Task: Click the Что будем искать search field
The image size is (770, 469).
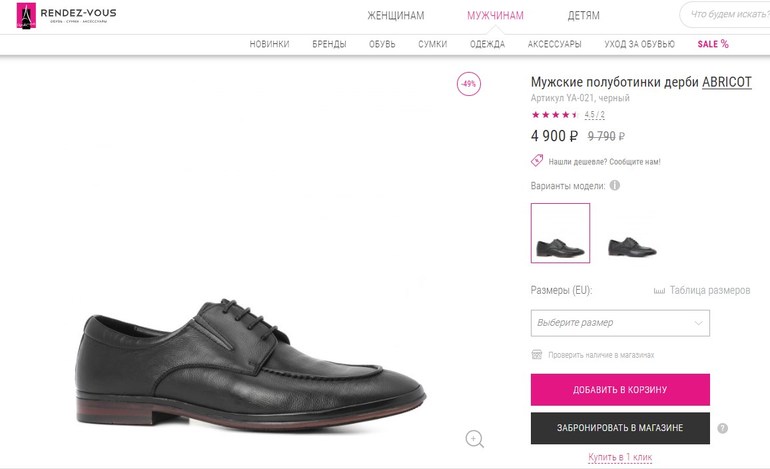Action: 727,15
